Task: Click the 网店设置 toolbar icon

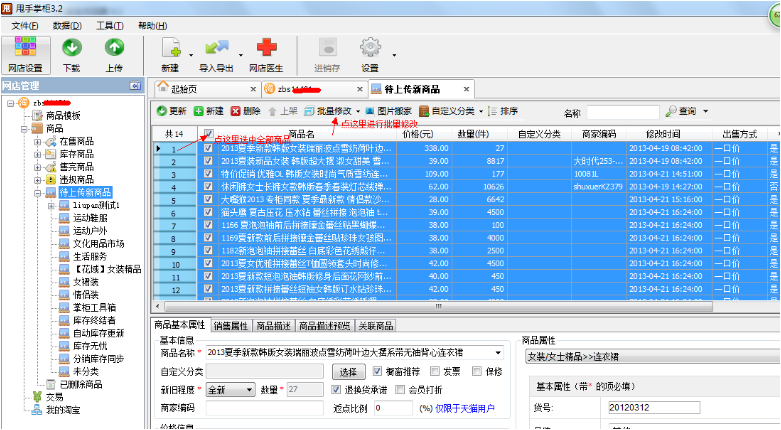Action: click(26, 53)
